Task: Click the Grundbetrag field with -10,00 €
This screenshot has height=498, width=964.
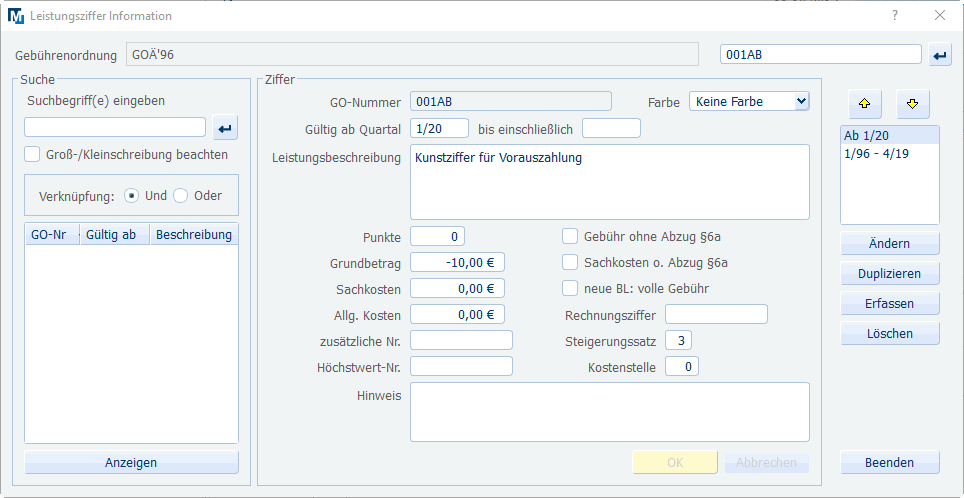Action: pyautogui.click(x=457, y=263)
